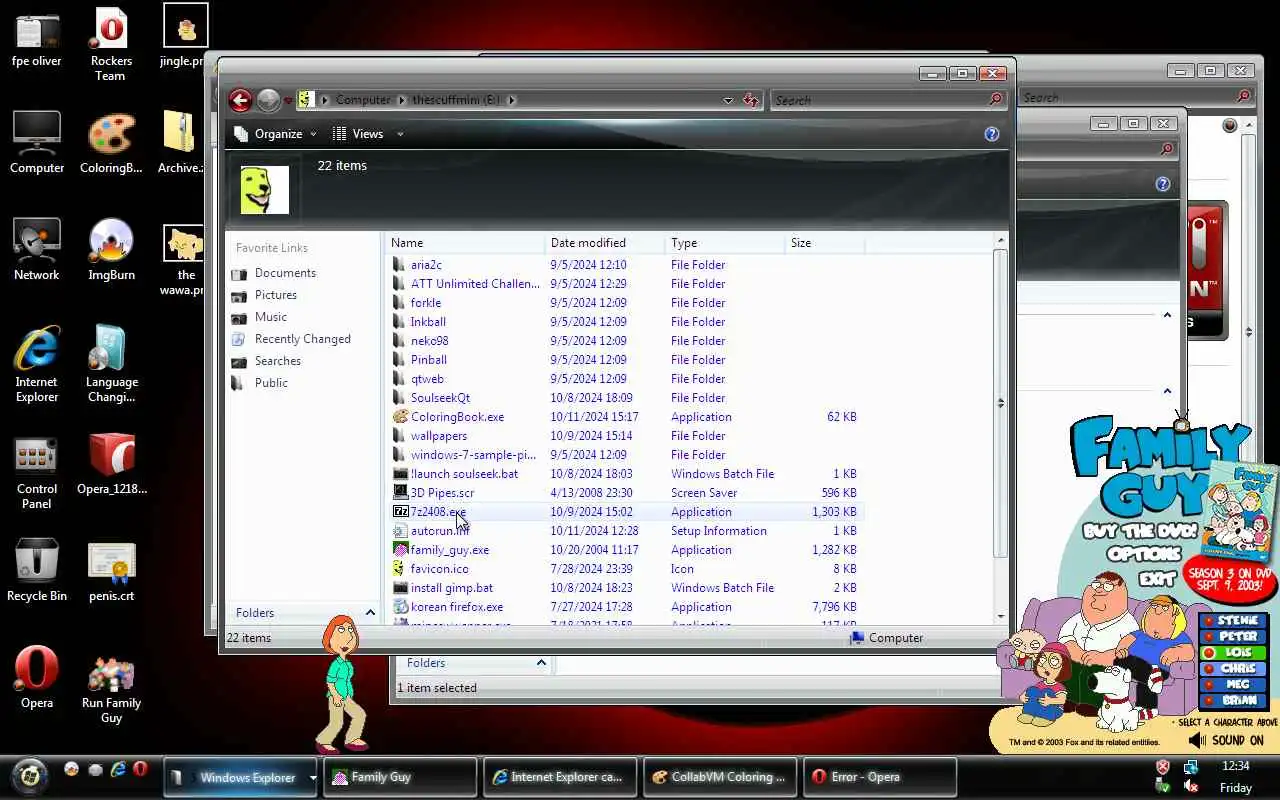1280x800 pixels.
Task: Open Public in Favorite Links
Action: 271,383
